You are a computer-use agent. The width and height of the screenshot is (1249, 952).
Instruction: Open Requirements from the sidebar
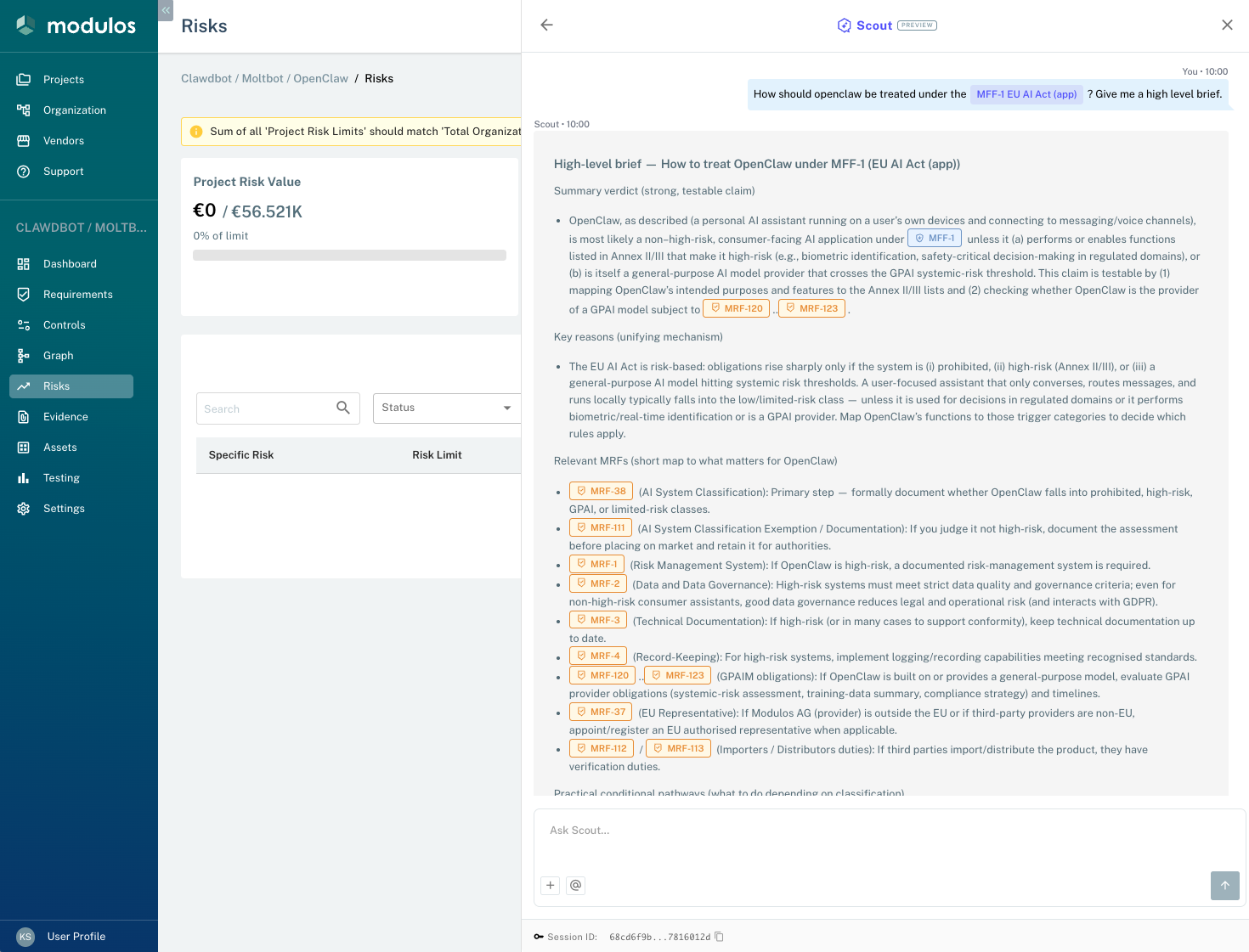pyautogui.click(x=77, y=295)
